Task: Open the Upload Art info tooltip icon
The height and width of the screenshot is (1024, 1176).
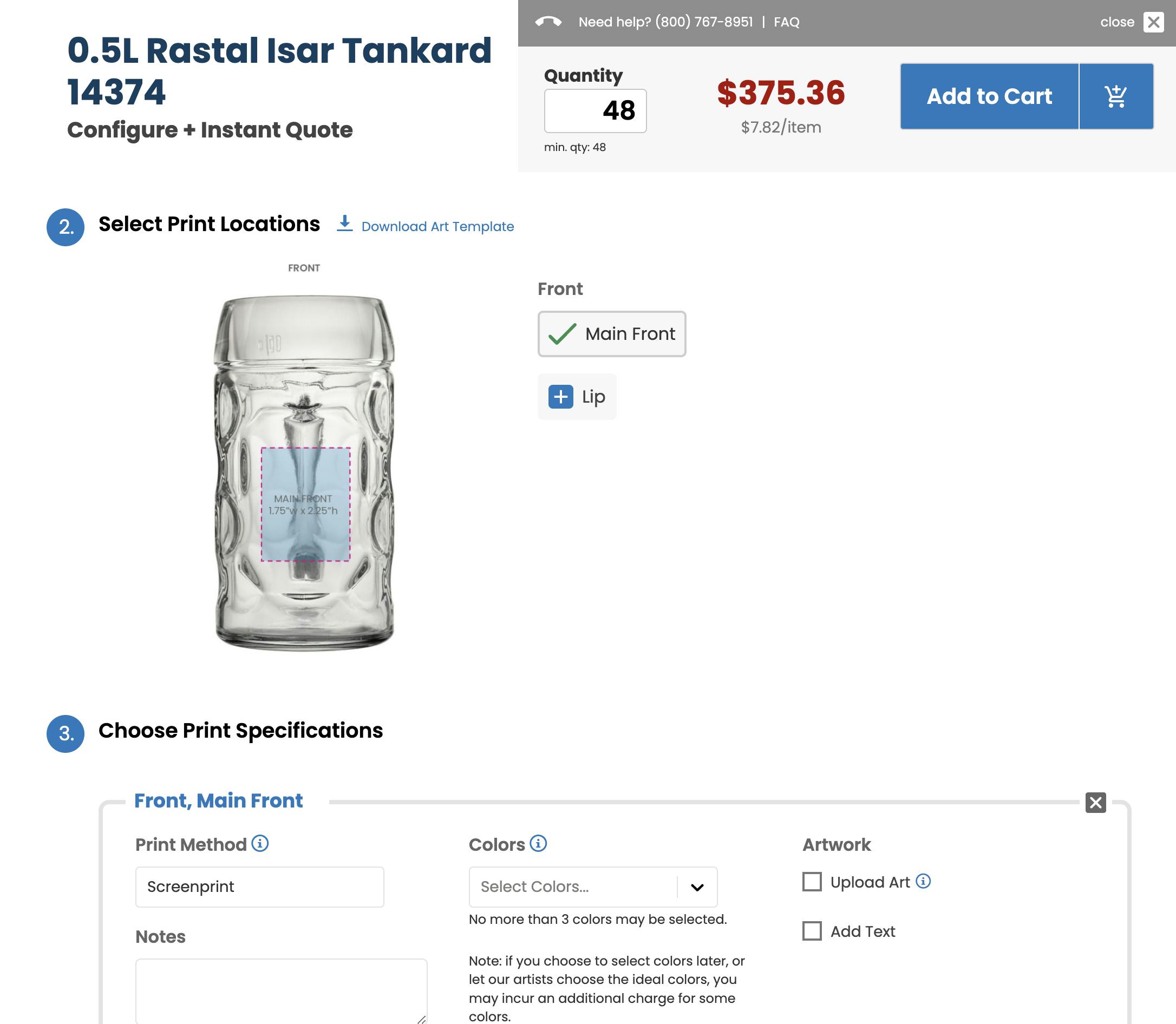Action: point(923,881)
